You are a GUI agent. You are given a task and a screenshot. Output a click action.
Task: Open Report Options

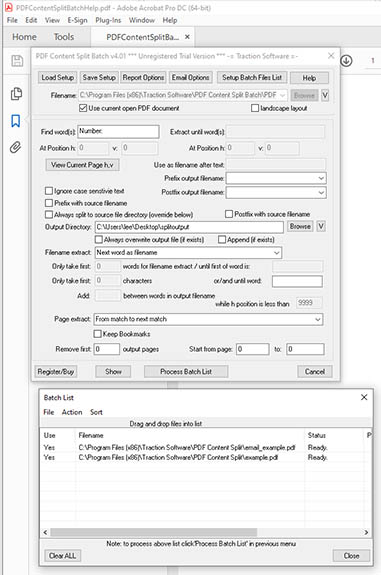pyautogui.click(x=143, y=77)
